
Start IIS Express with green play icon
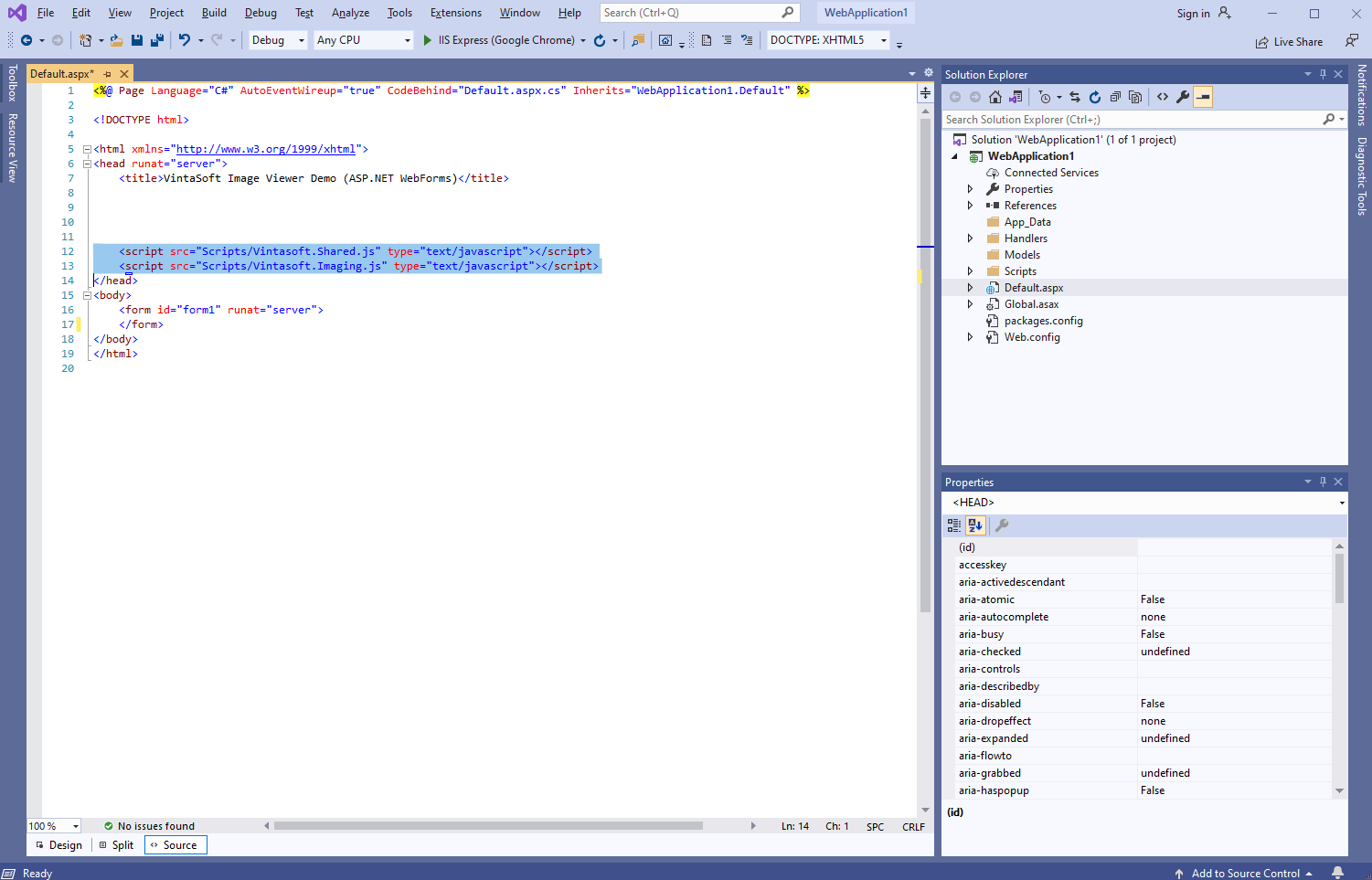tap(427, 40)
